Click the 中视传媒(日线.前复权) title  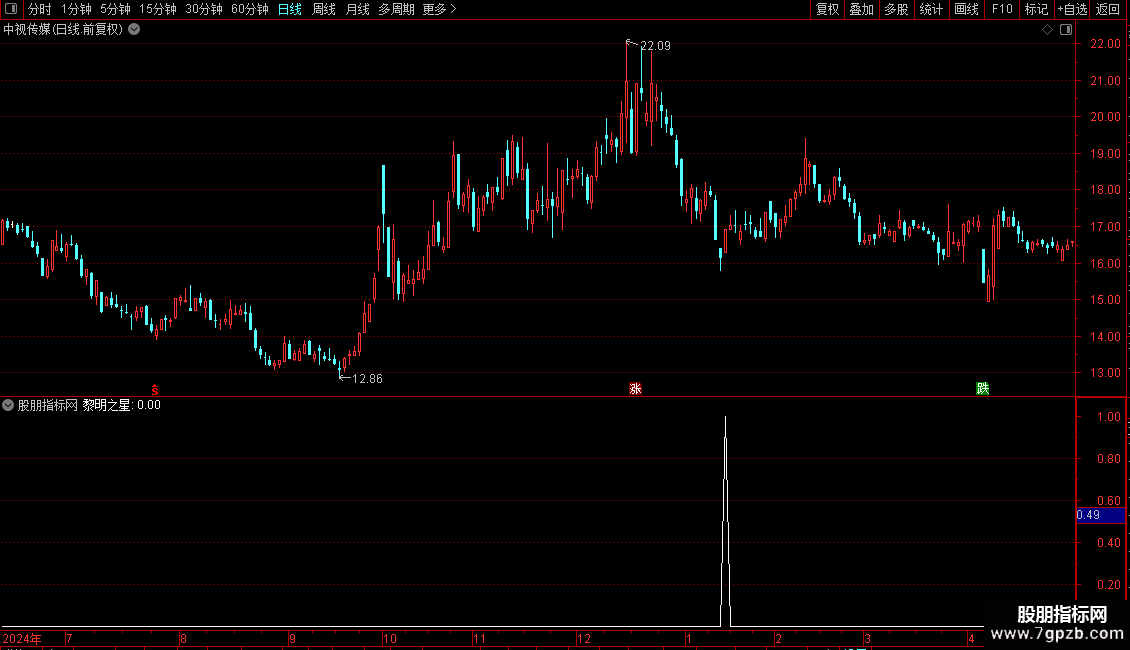tap(63, 30)
